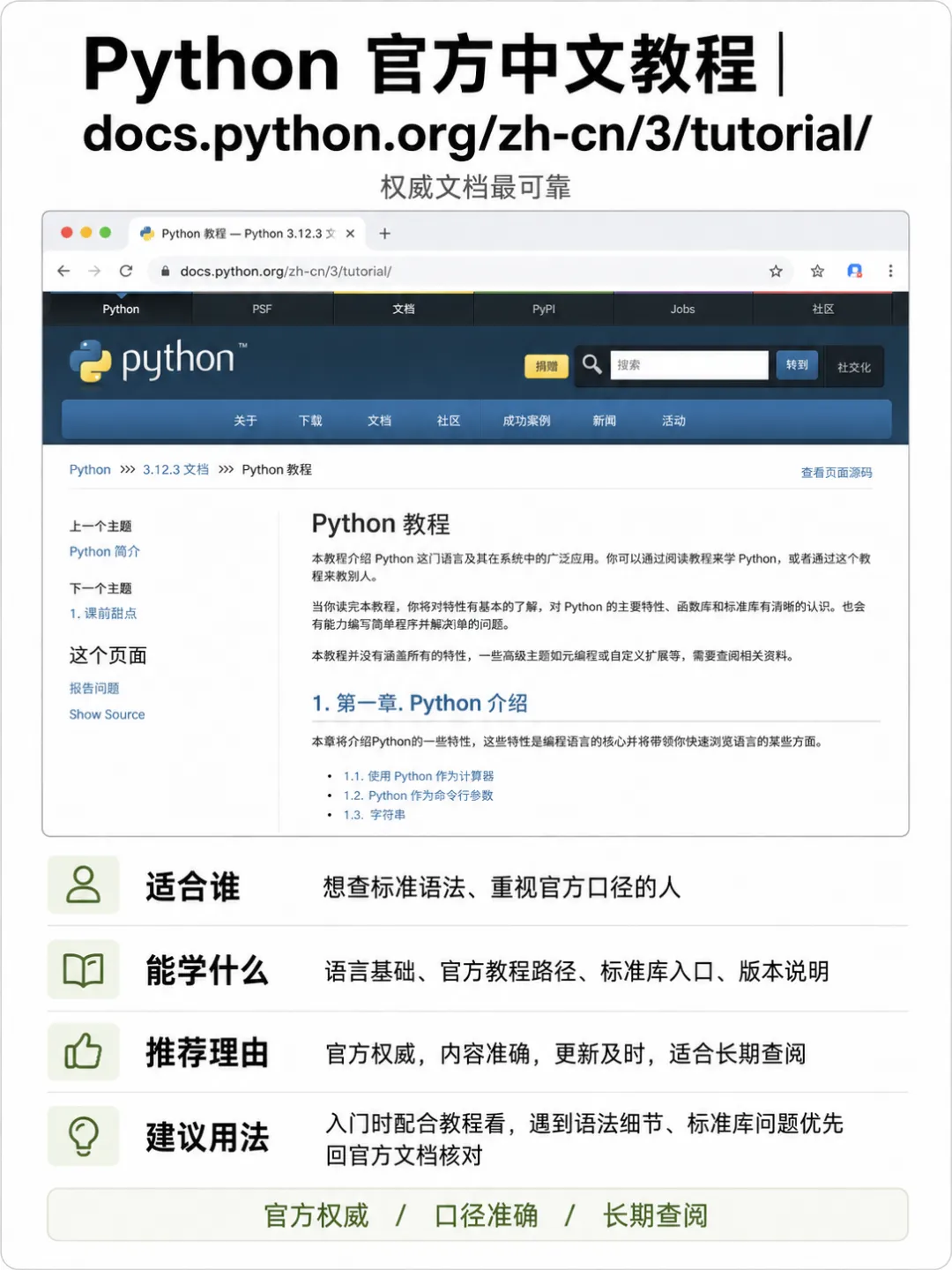Open 1.2. Python 作为命令行参数

[x=419, y=796]
